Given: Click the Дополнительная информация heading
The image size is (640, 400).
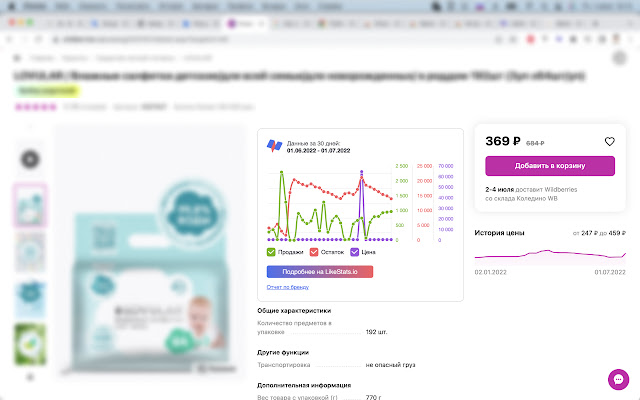Looking at the screenshot, I should [x=304, y=385].
